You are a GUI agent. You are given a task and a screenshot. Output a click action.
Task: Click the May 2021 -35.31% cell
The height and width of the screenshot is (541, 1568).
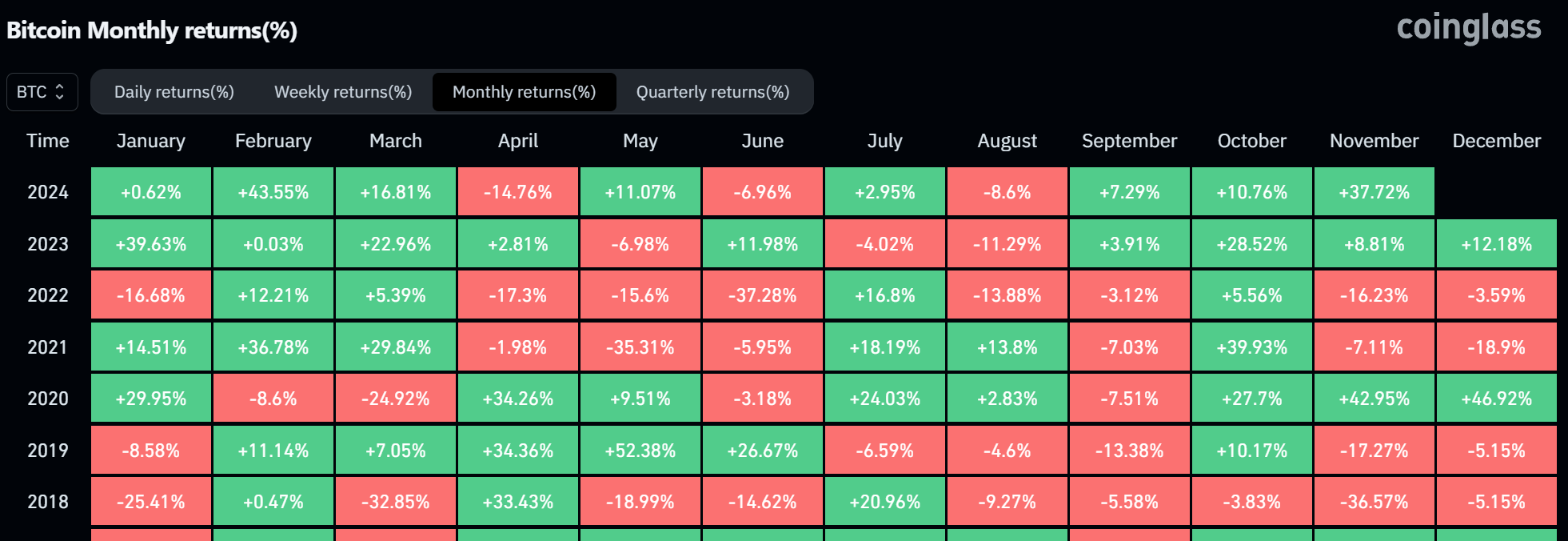click(x=640, y=347)
